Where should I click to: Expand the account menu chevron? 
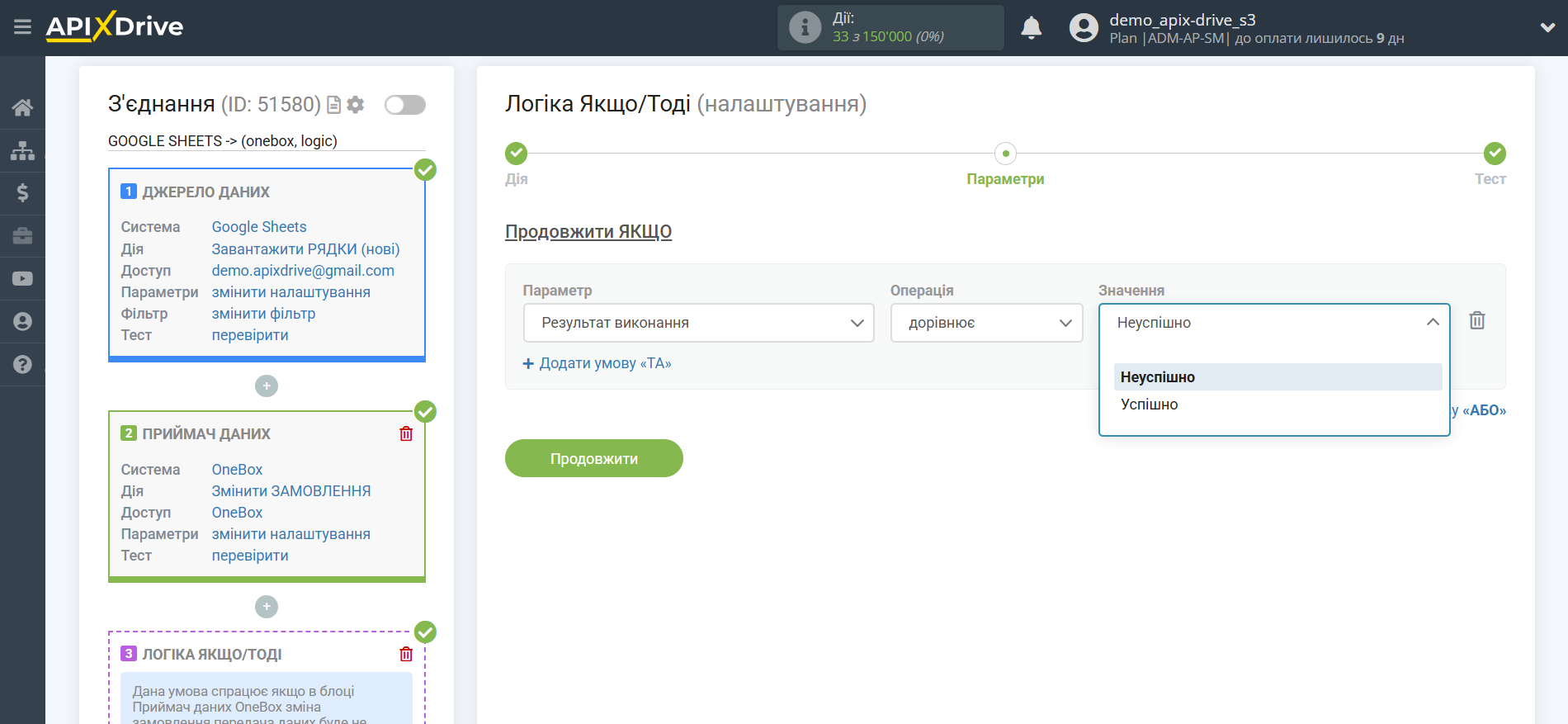pyautogui.click(x=1547, y=27)
